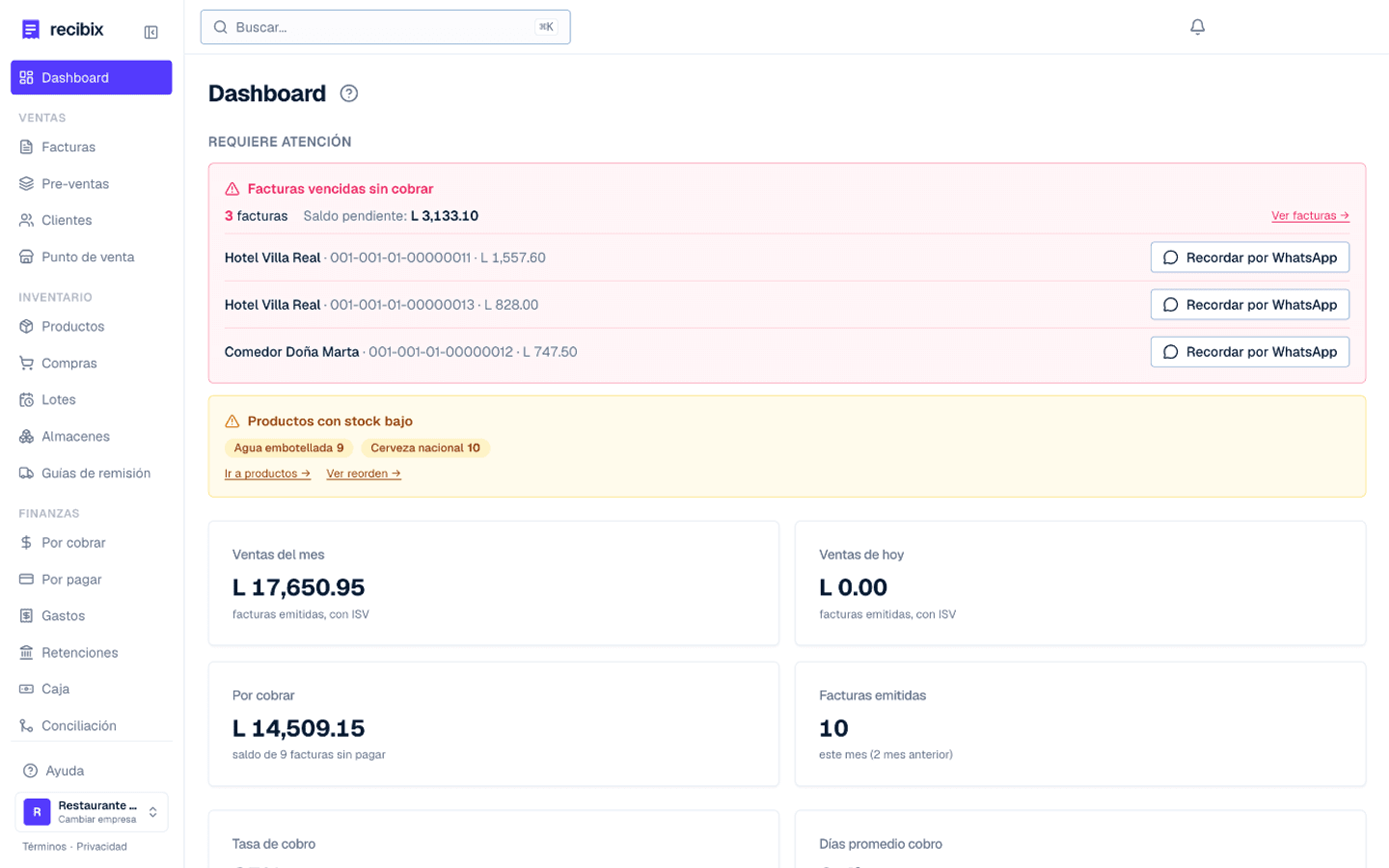The image size is (1389, 868).
Task: Click the Cerveza nacional 10 stock tag
Action: click(x=425, y=448)
